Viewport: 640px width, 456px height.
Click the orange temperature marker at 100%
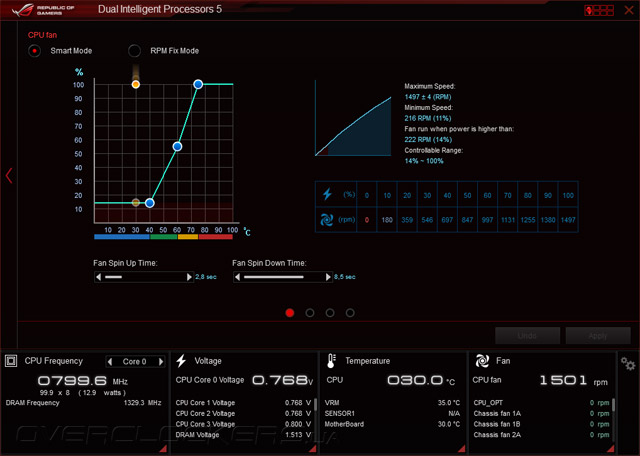pyautogui.click(x=136, y=85)
